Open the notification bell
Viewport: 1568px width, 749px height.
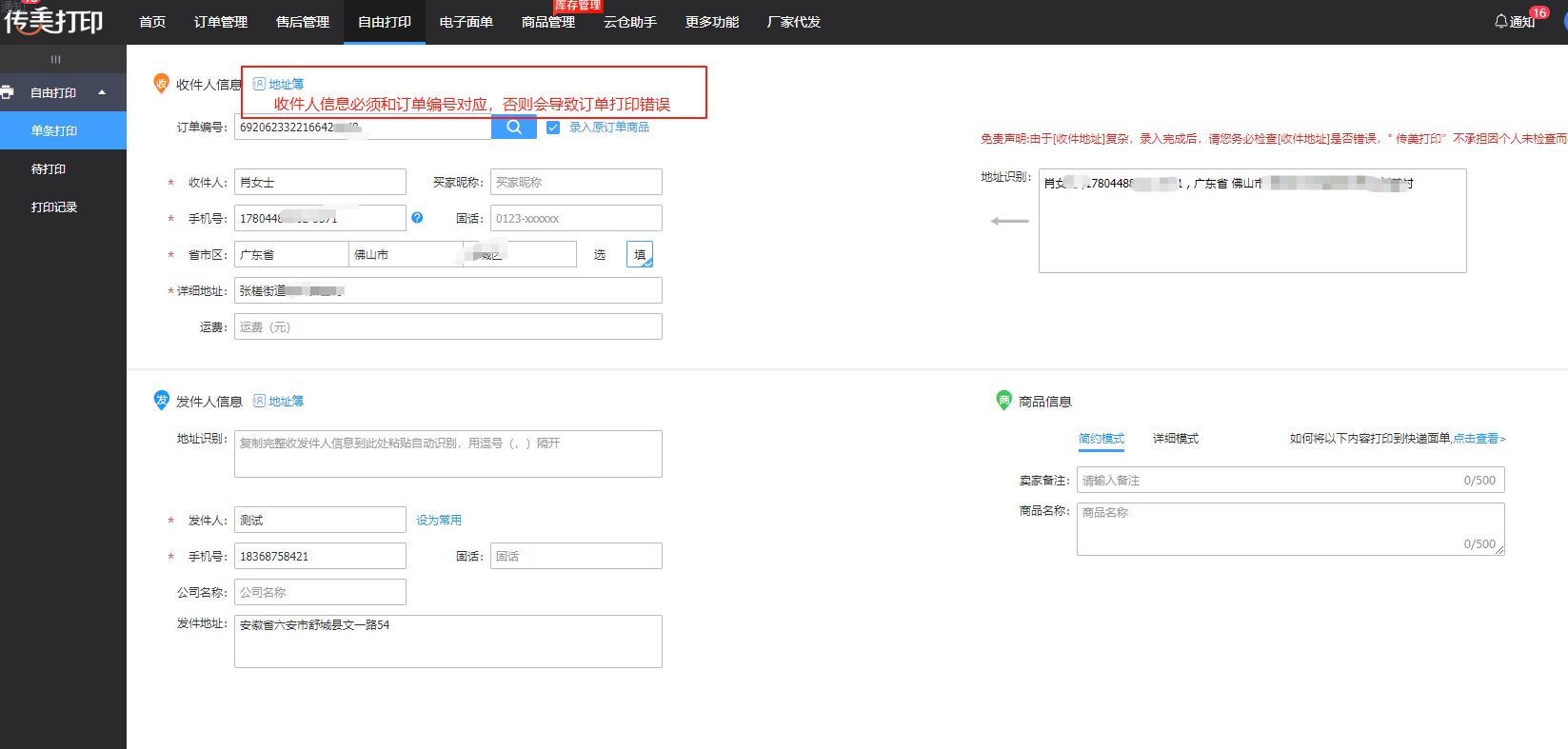tap(1501, 21)
